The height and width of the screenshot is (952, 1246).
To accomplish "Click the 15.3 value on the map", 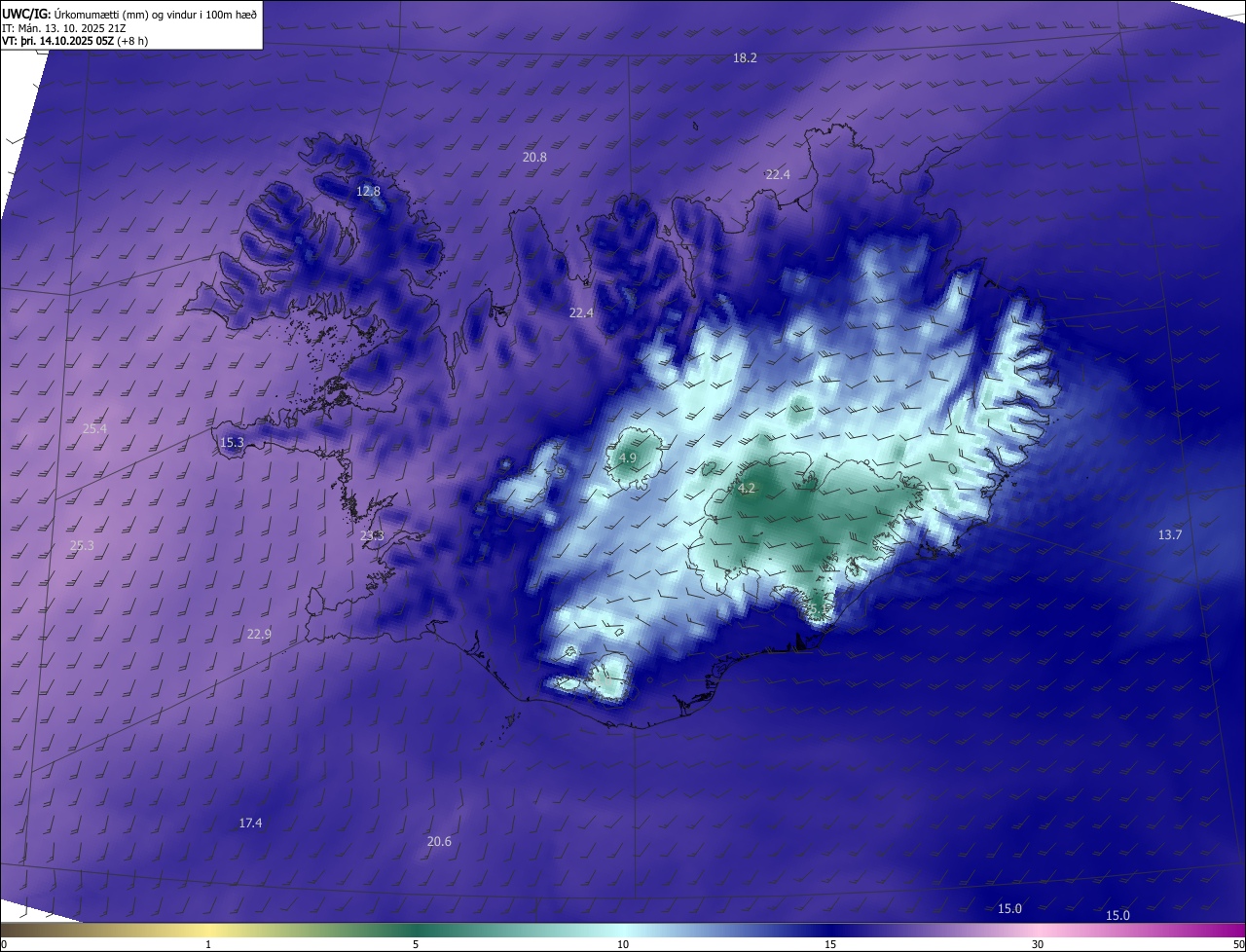I will (232, 442).
